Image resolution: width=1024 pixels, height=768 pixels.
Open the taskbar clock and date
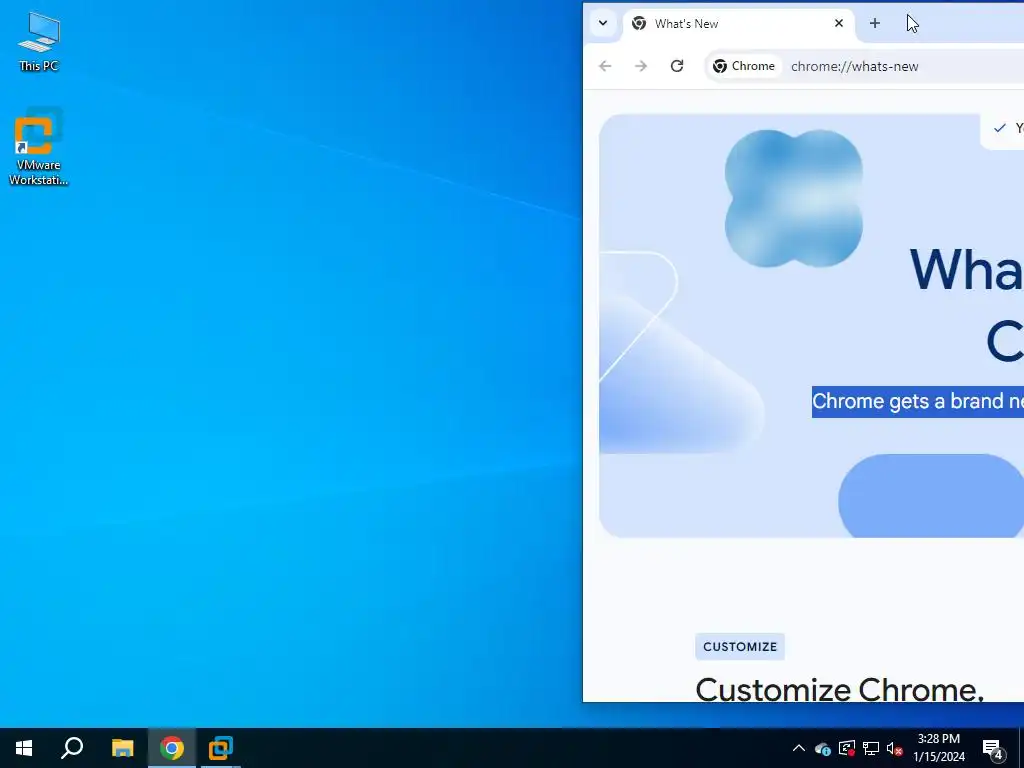(x=939, y=748)
